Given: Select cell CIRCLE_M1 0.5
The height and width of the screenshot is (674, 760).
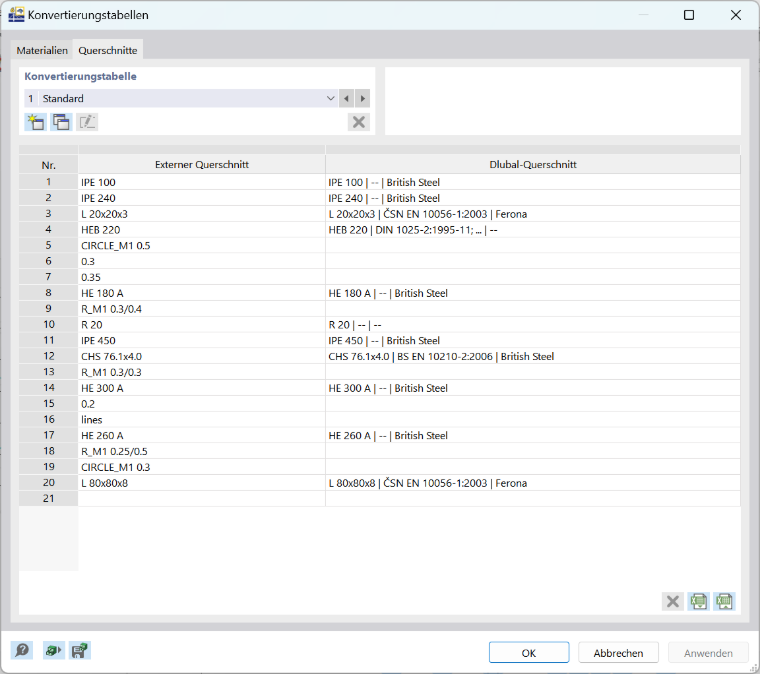Looking at the screenshot, I should pyautogui.click(x=202, y=246).
